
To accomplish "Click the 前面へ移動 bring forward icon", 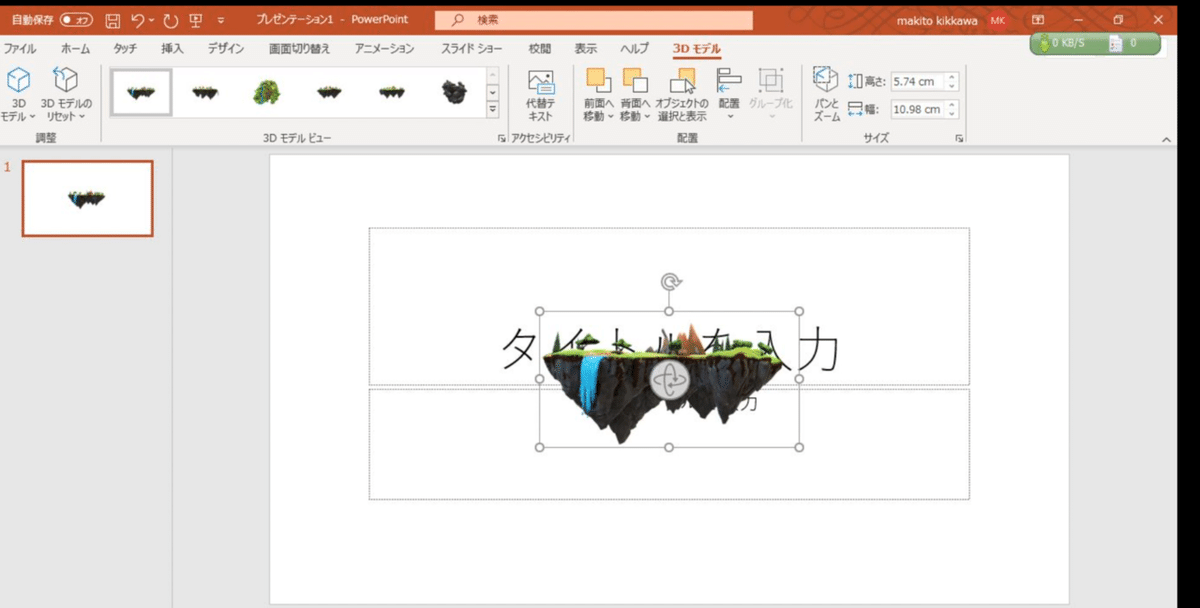I will point(598,82).
